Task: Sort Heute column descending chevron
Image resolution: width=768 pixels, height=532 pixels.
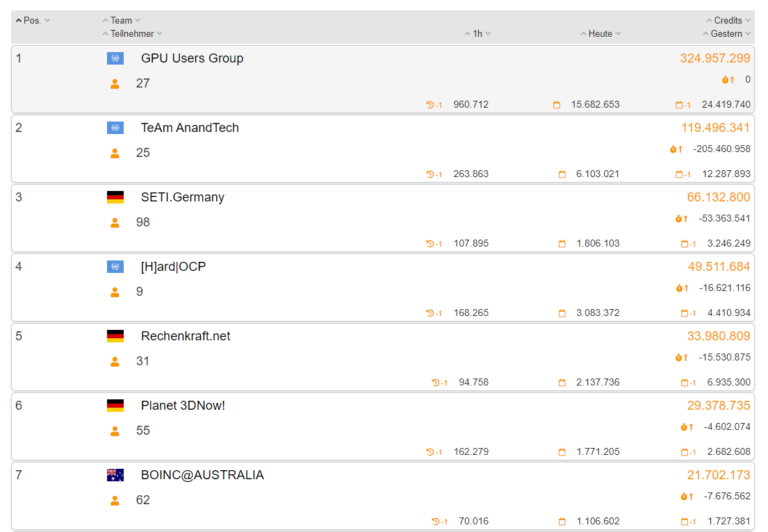Action: 618,34
